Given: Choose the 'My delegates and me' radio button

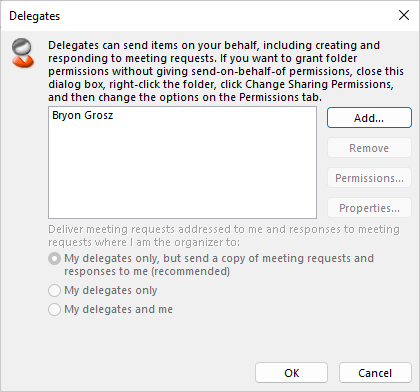Looking at the screenshot, I should (x=54, y=309).
